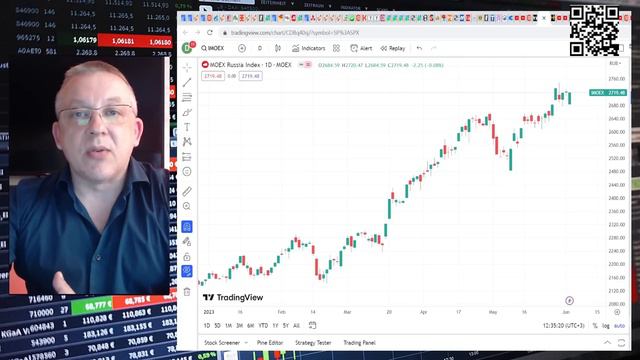Open the chart patterns tool

(187, 142)
